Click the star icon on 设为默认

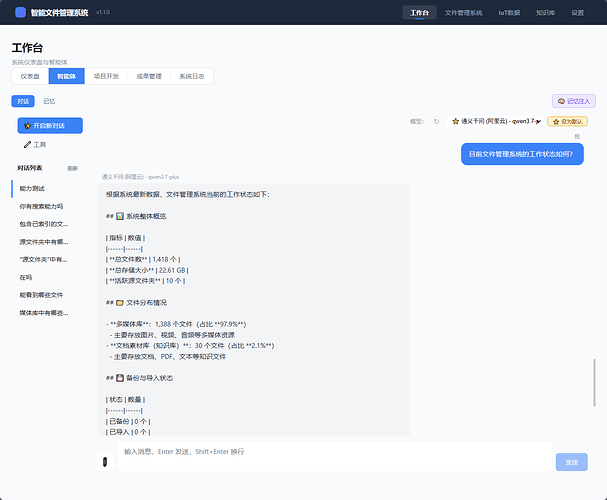pos(556,122)
